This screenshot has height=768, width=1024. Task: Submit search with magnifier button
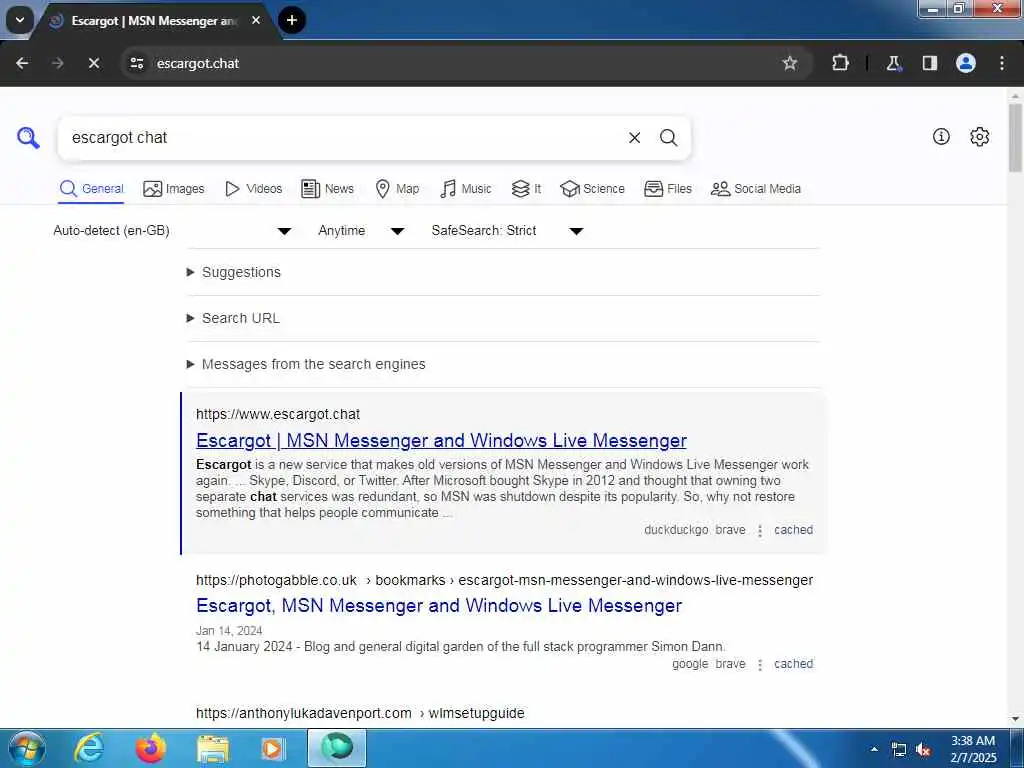click(x=668, y=138)
